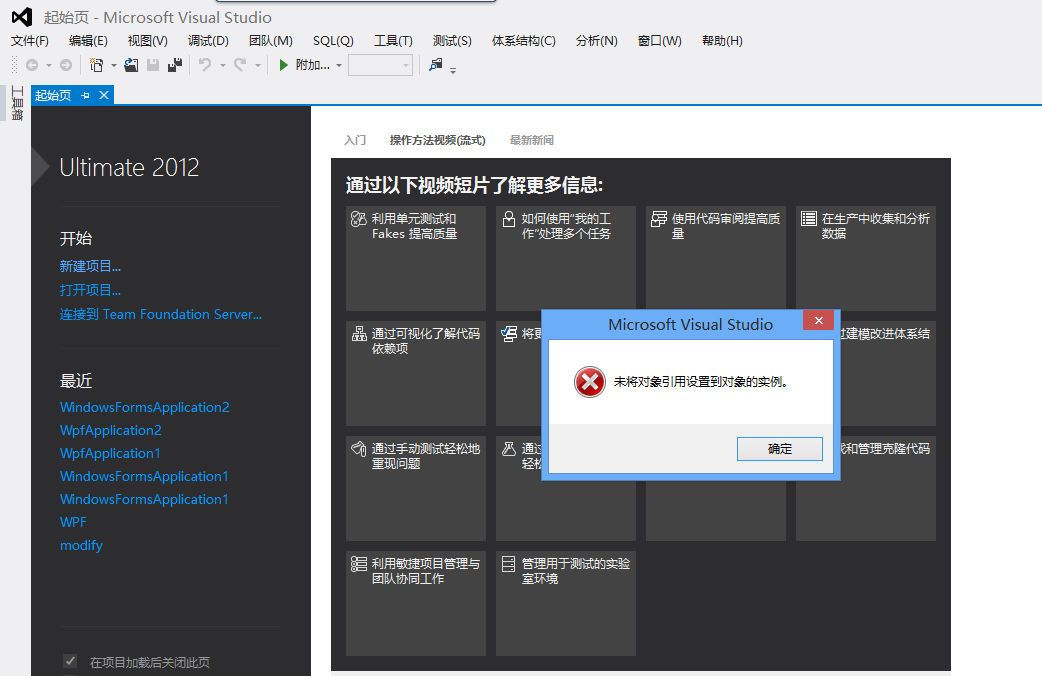Open the 测试(S) menu

[452, 41]
